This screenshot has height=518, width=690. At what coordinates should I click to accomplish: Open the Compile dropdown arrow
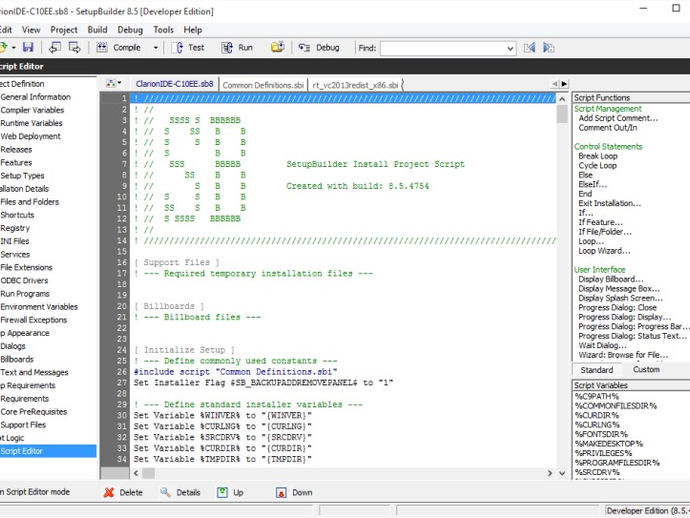pos(155,48)
